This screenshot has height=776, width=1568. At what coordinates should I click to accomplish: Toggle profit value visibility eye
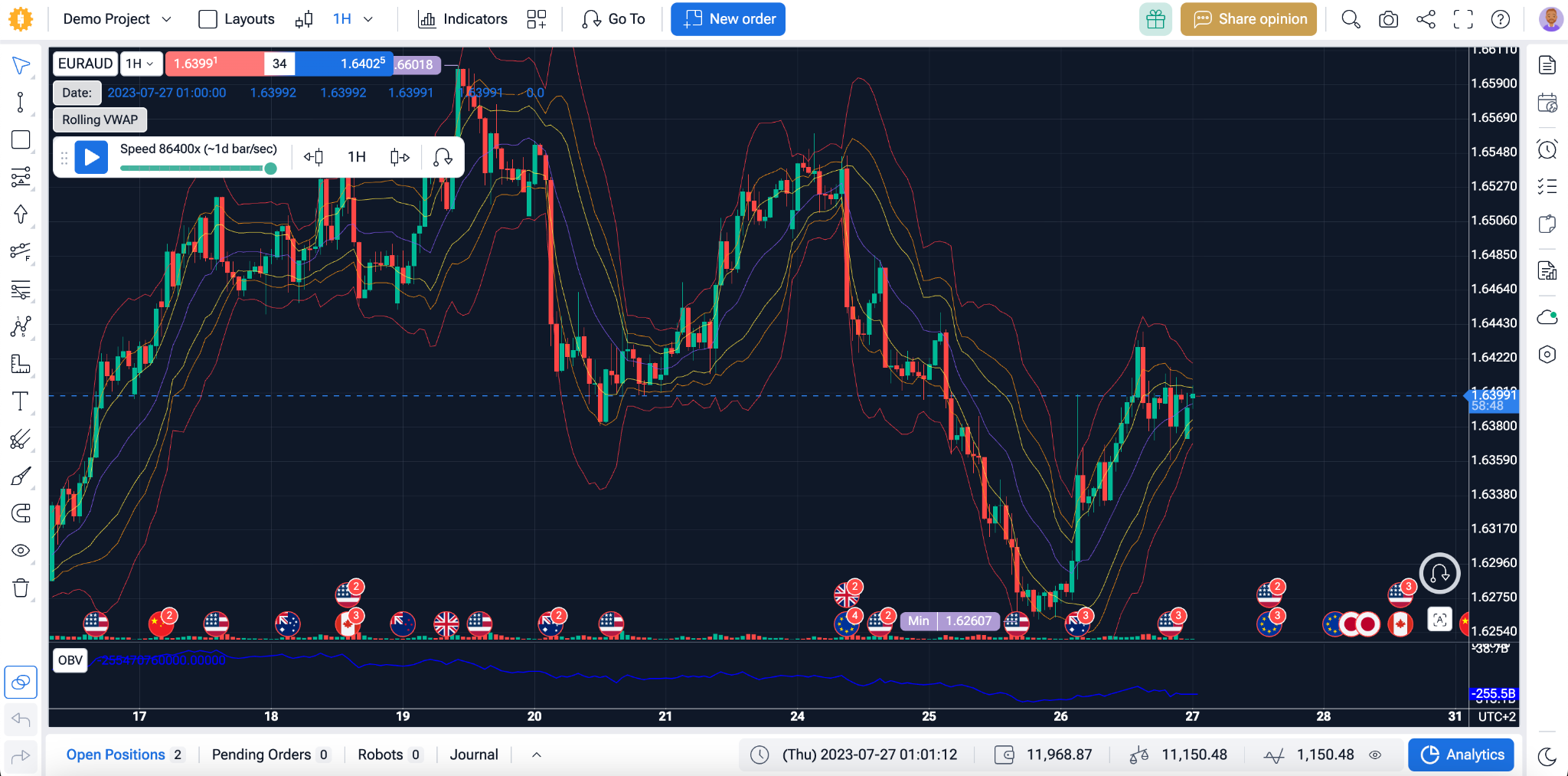tap(1375, 755)
